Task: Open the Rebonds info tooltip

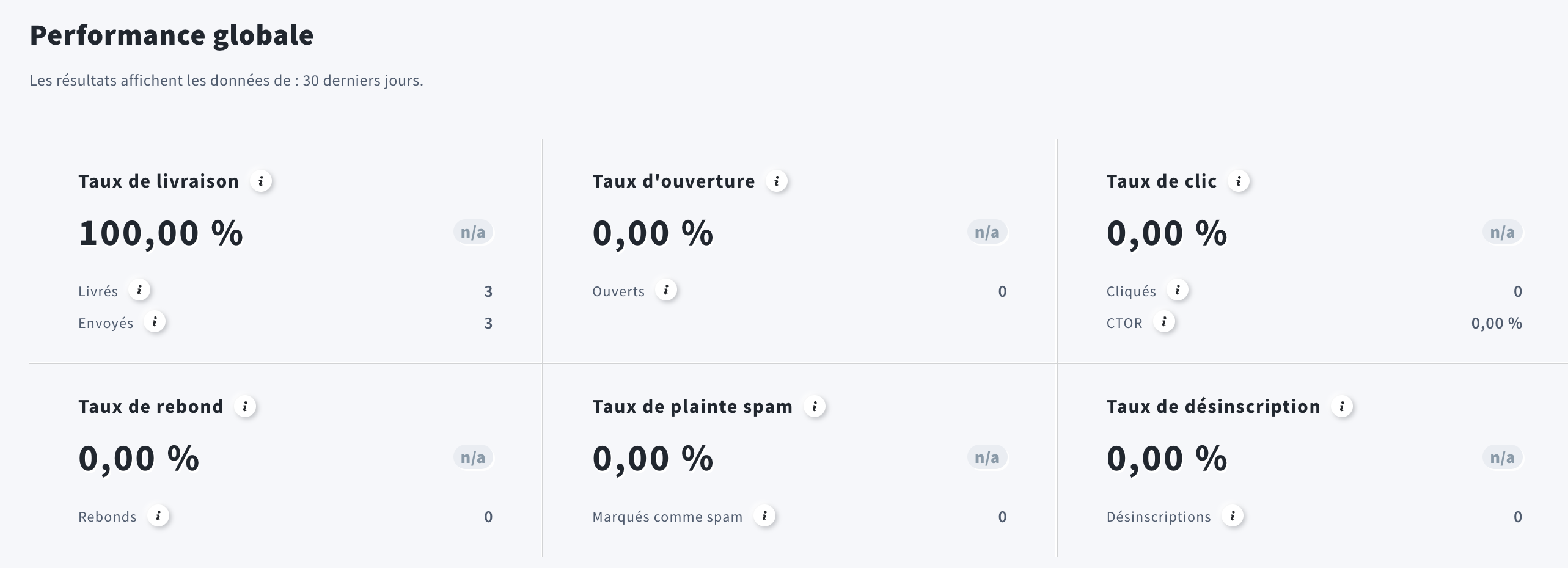Action: (x=159, y=516)
